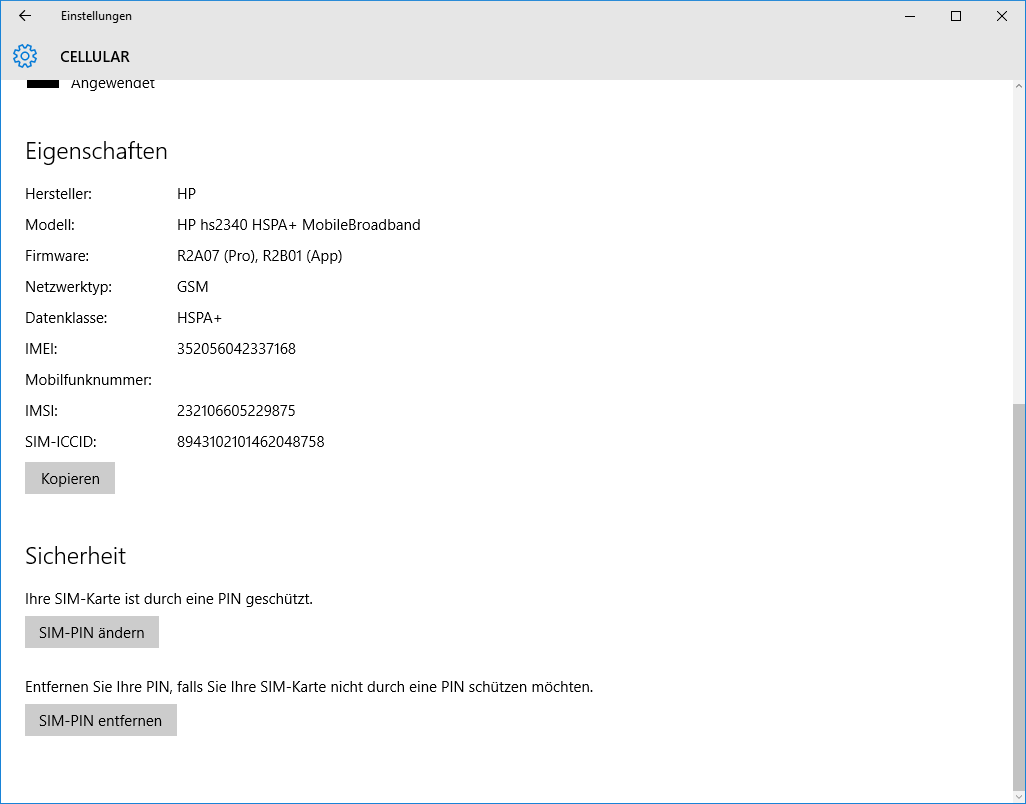1026x804 pixels.
Task: Click the IMSI label
Action: coord(41,411)
